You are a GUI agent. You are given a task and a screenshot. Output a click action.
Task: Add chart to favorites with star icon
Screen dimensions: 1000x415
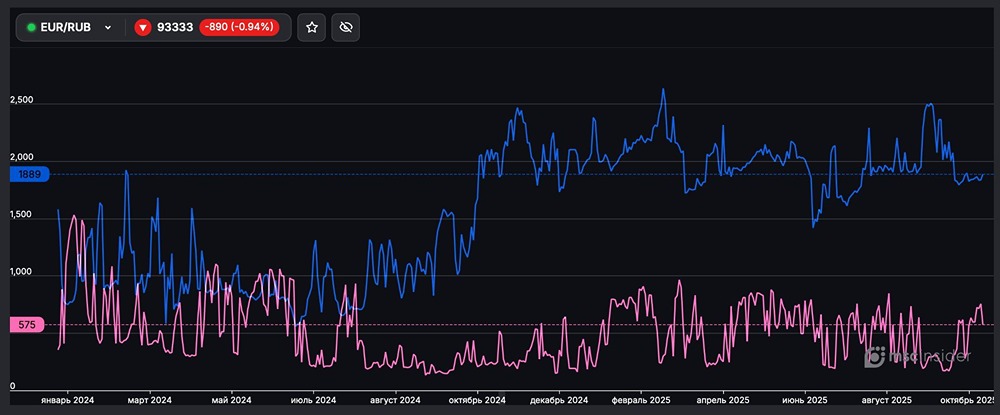[312, 27]
